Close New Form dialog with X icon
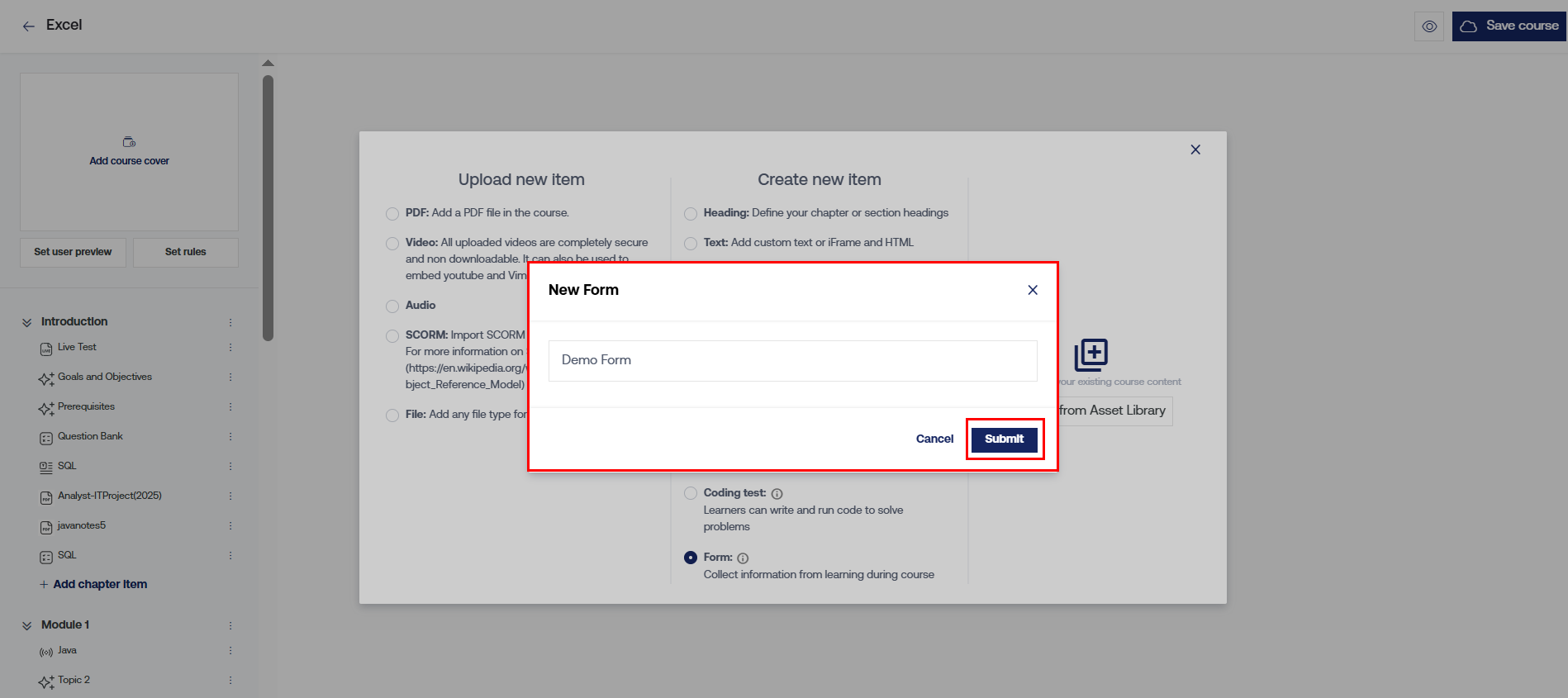This screenshot has width=1568, height=698. pos(1033,290)
